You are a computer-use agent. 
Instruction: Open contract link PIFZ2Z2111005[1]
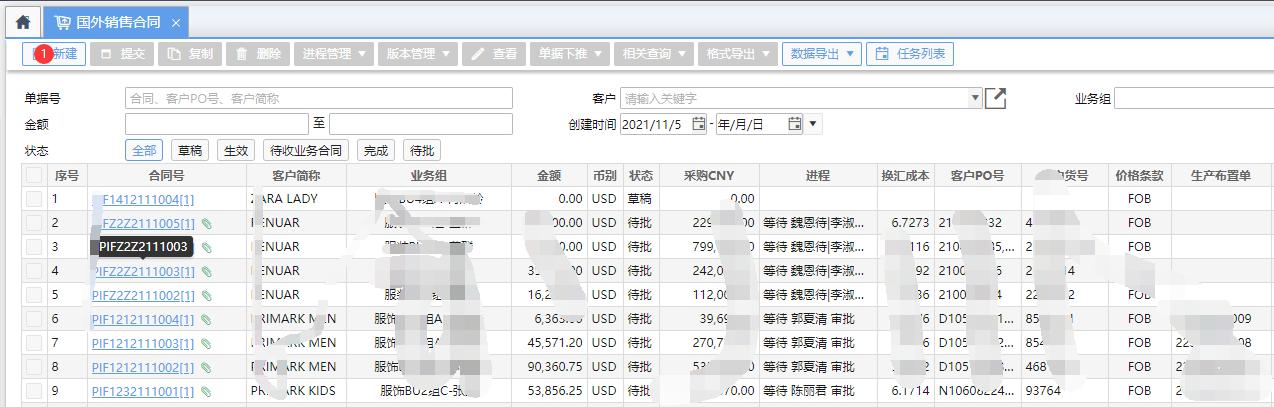click(x=143, y=223)
